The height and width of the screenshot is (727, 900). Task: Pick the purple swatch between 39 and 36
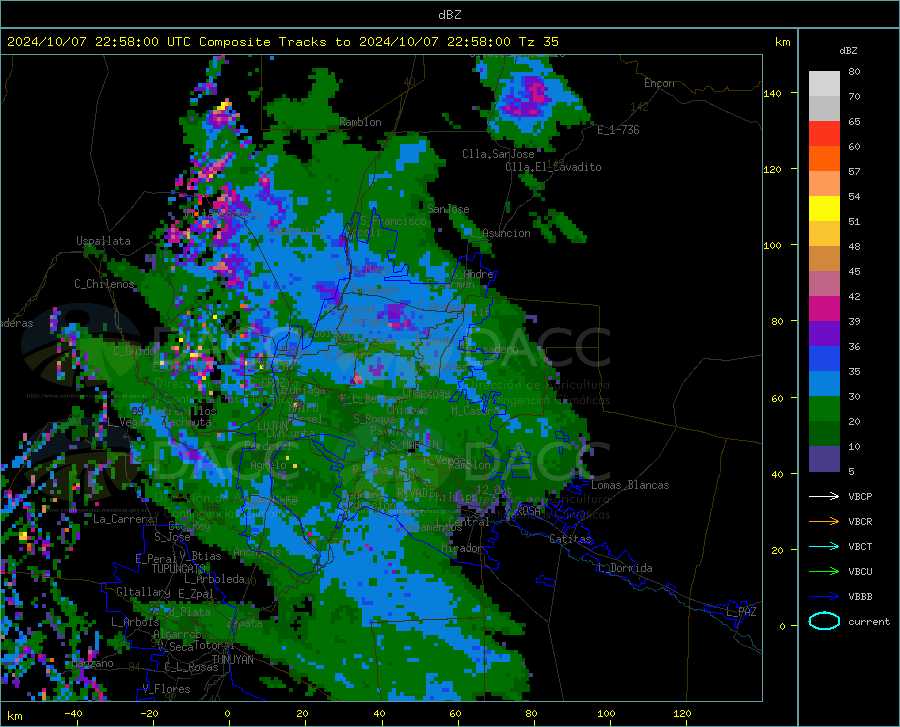pos(824,334)
